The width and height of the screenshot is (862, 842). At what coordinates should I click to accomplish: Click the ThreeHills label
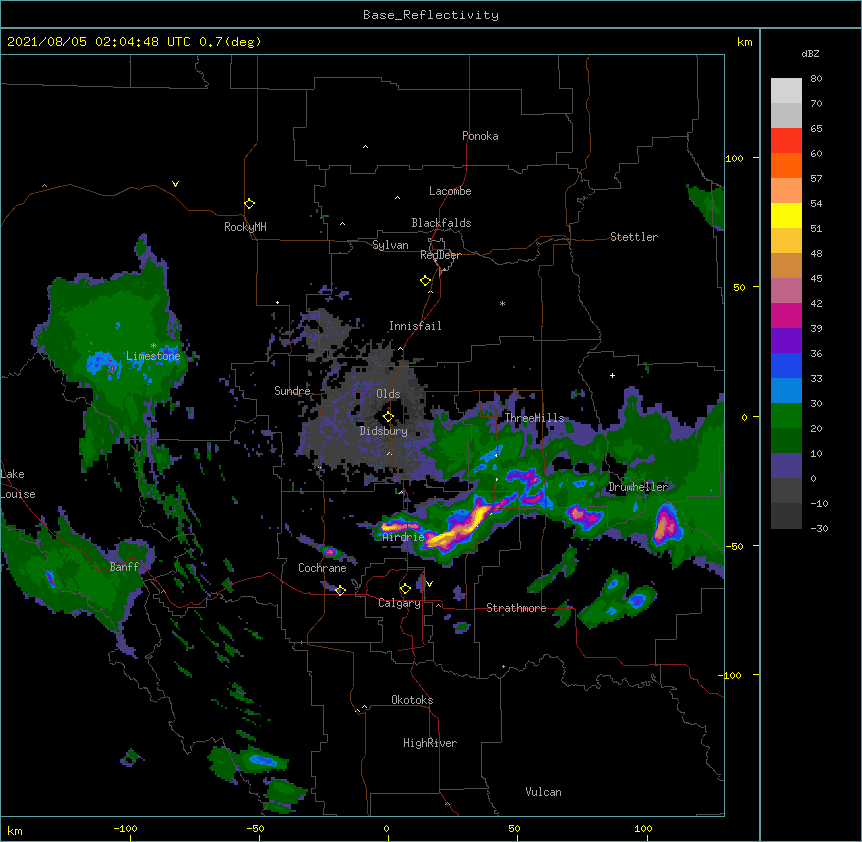tap(534, 418)
